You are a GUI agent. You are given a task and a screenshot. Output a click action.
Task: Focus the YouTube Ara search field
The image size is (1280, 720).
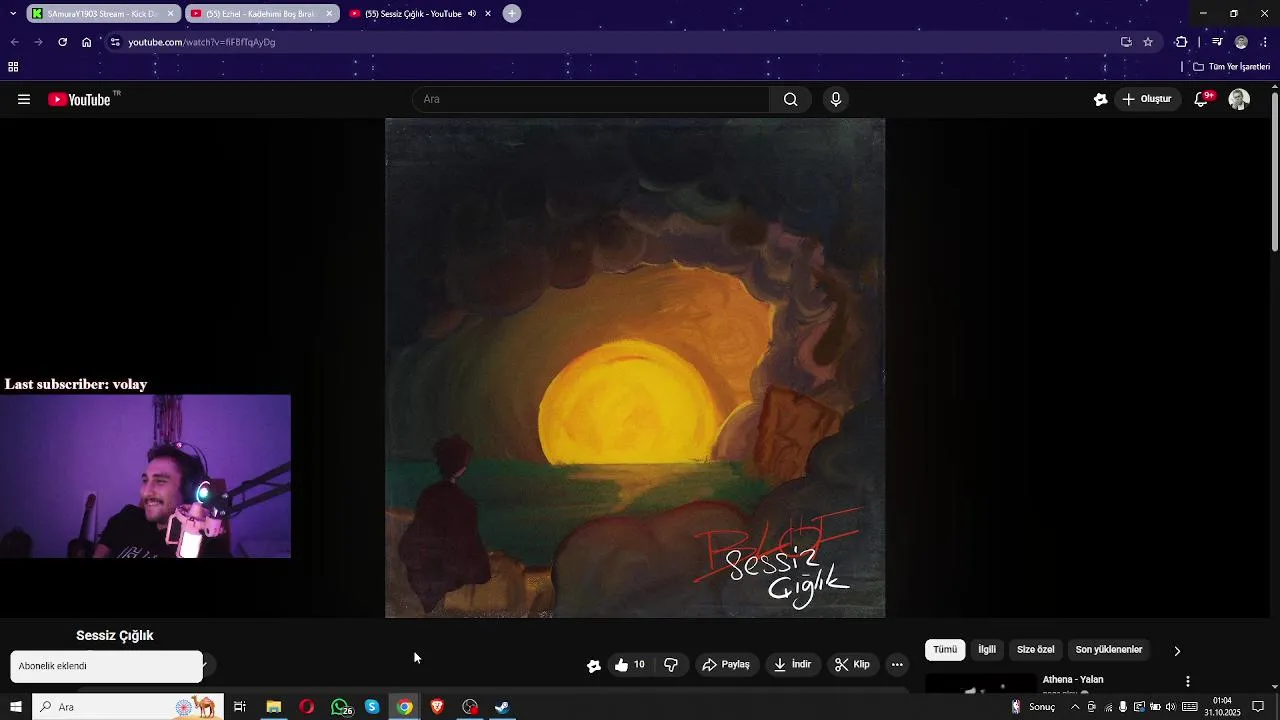point(591,99)
